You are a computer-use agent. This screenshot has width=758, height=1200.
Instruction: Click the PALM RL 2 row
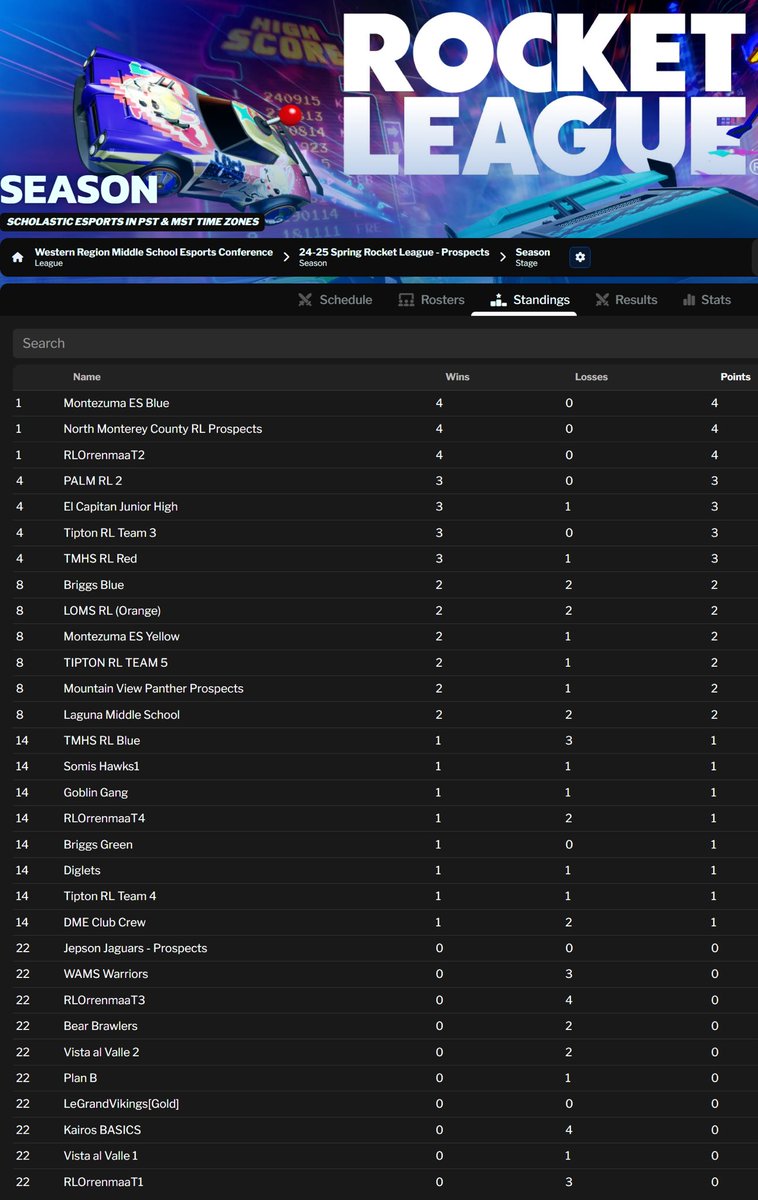(385, 481)
